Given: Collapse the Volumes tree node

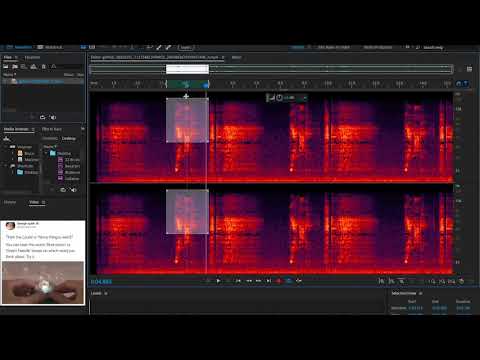Looking at the screenshot, I should tap(5, 147).
